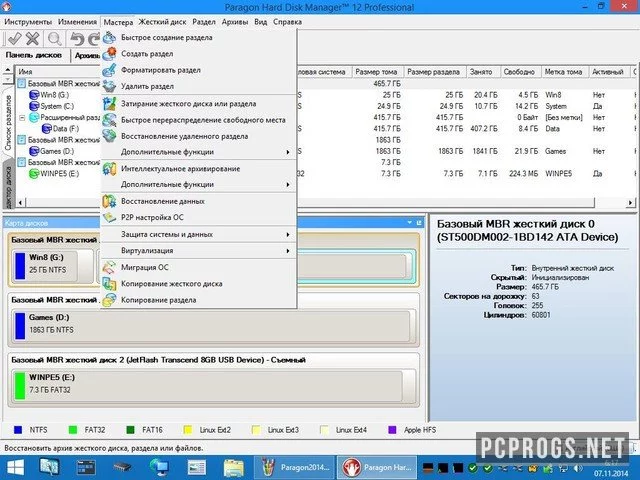
Task: Sort by the Имя column header
Action: tap(58, 72)
